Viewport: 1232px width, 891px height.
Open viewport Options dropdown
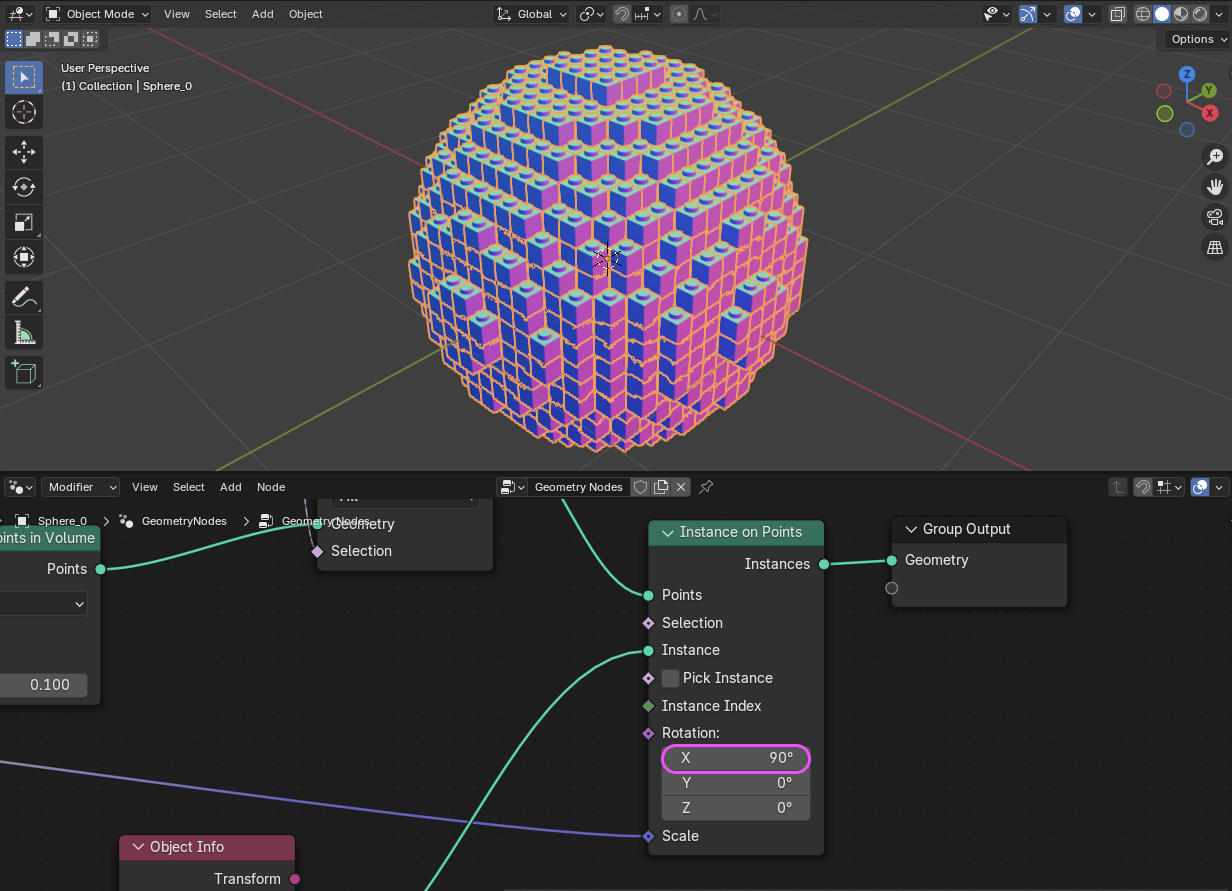pos(1198,39)
